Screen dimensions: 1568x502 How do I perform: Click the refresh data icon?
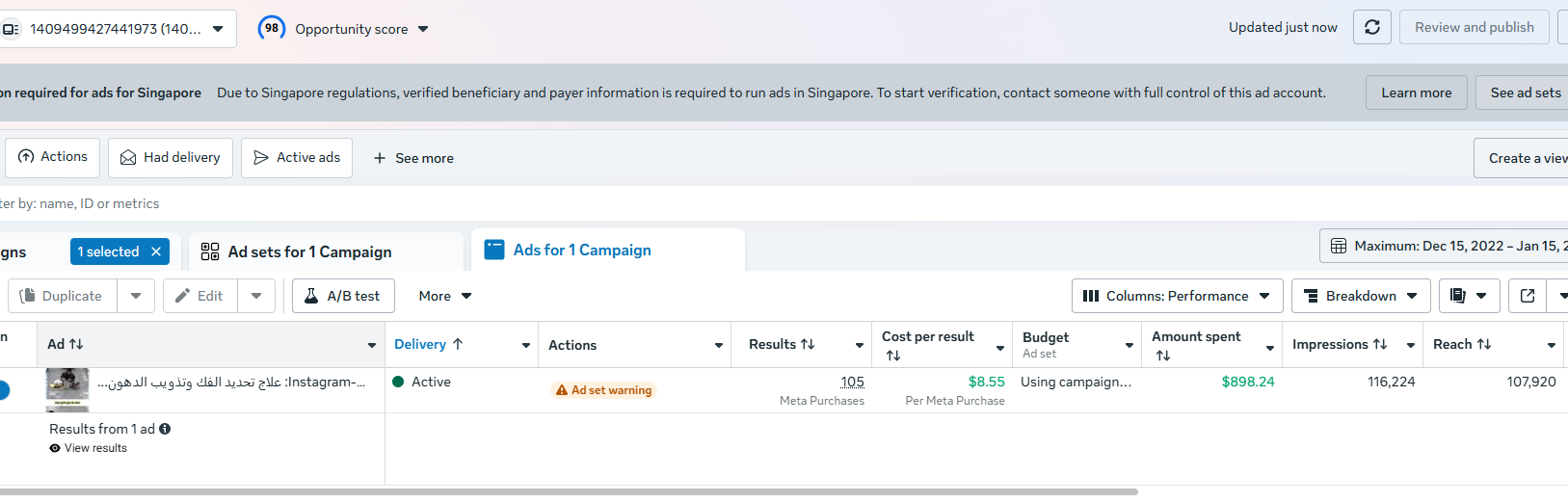1371,28
